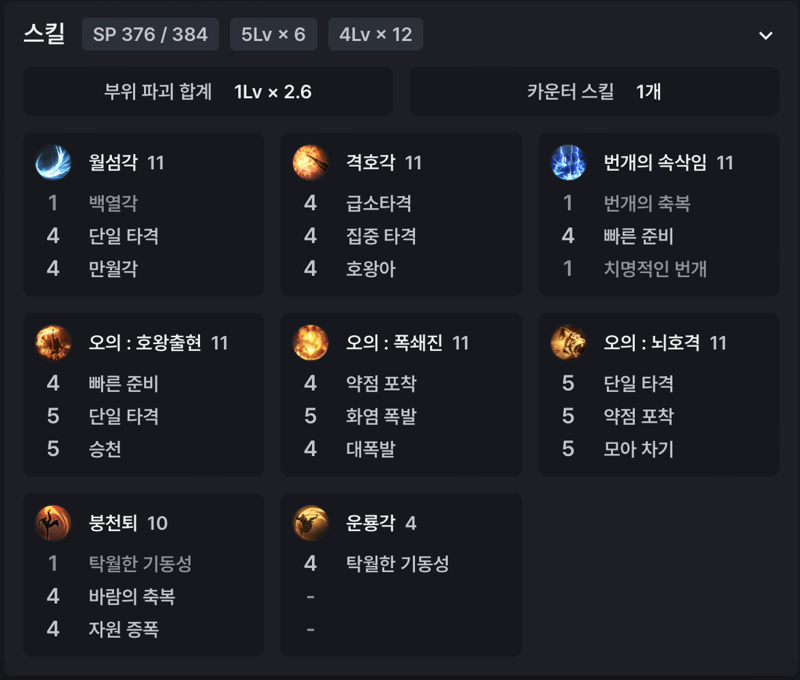This screenshot has height=680, width=800.
Task: Collapse the 스킬 section with the chevron
Action: (x=765, y=35)
